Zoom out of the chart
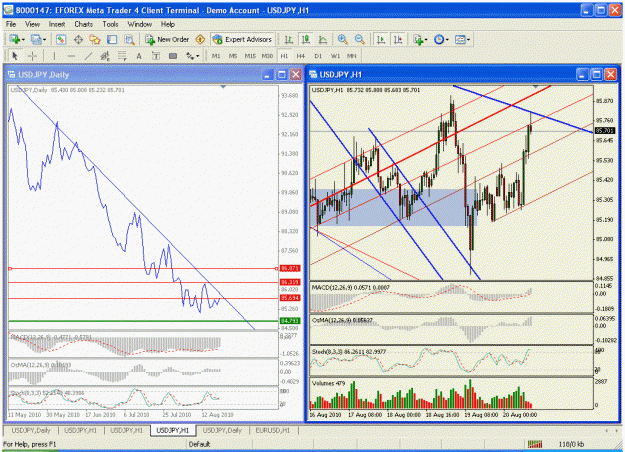Image resolution: width=625 pixels, height=452 pixels. (x=360, y=39)
